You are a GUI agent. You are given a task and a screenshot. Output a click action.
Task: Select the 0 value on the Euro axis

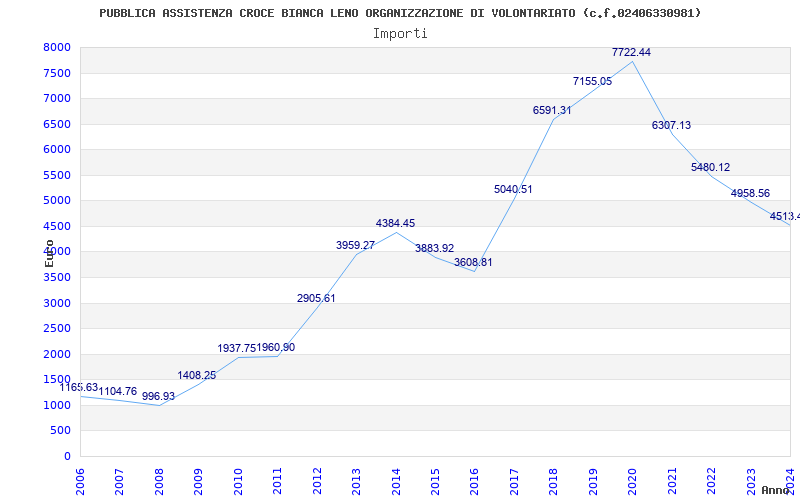click(x=67, y=456)
